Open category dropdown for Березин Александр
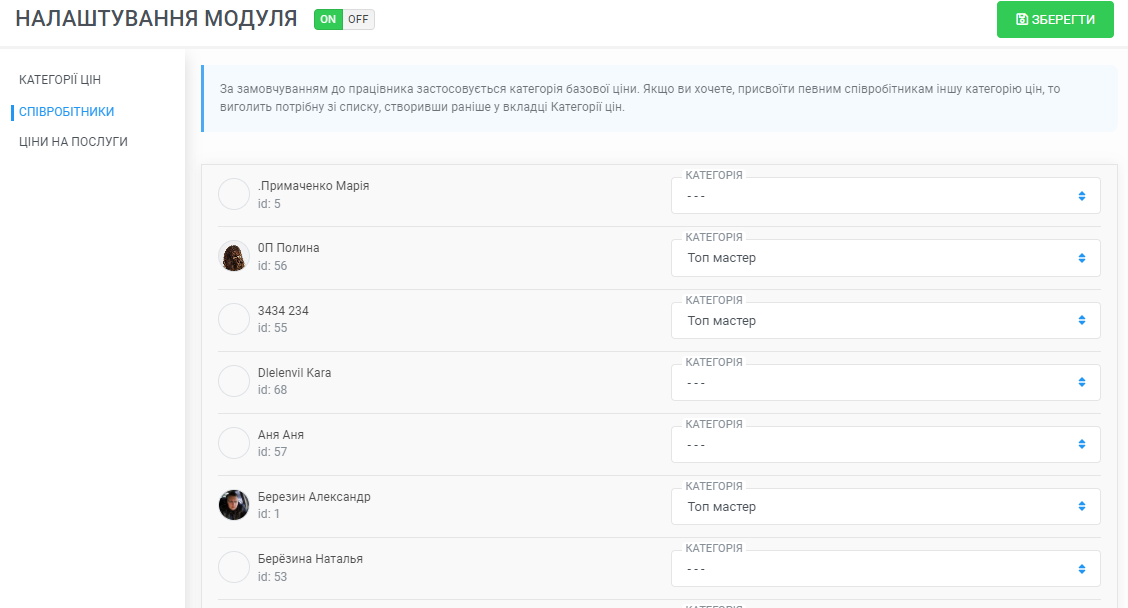This screenshot has height=608, width=1128. (x=886, y=507)
